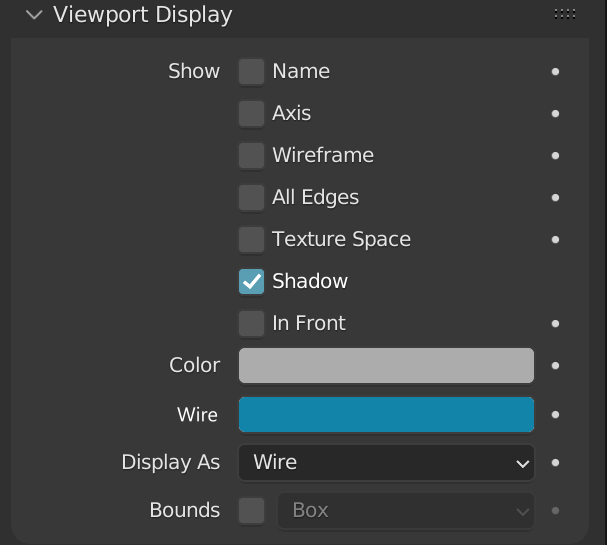Click the Viewport Display panel title

[x=142, y=15]
